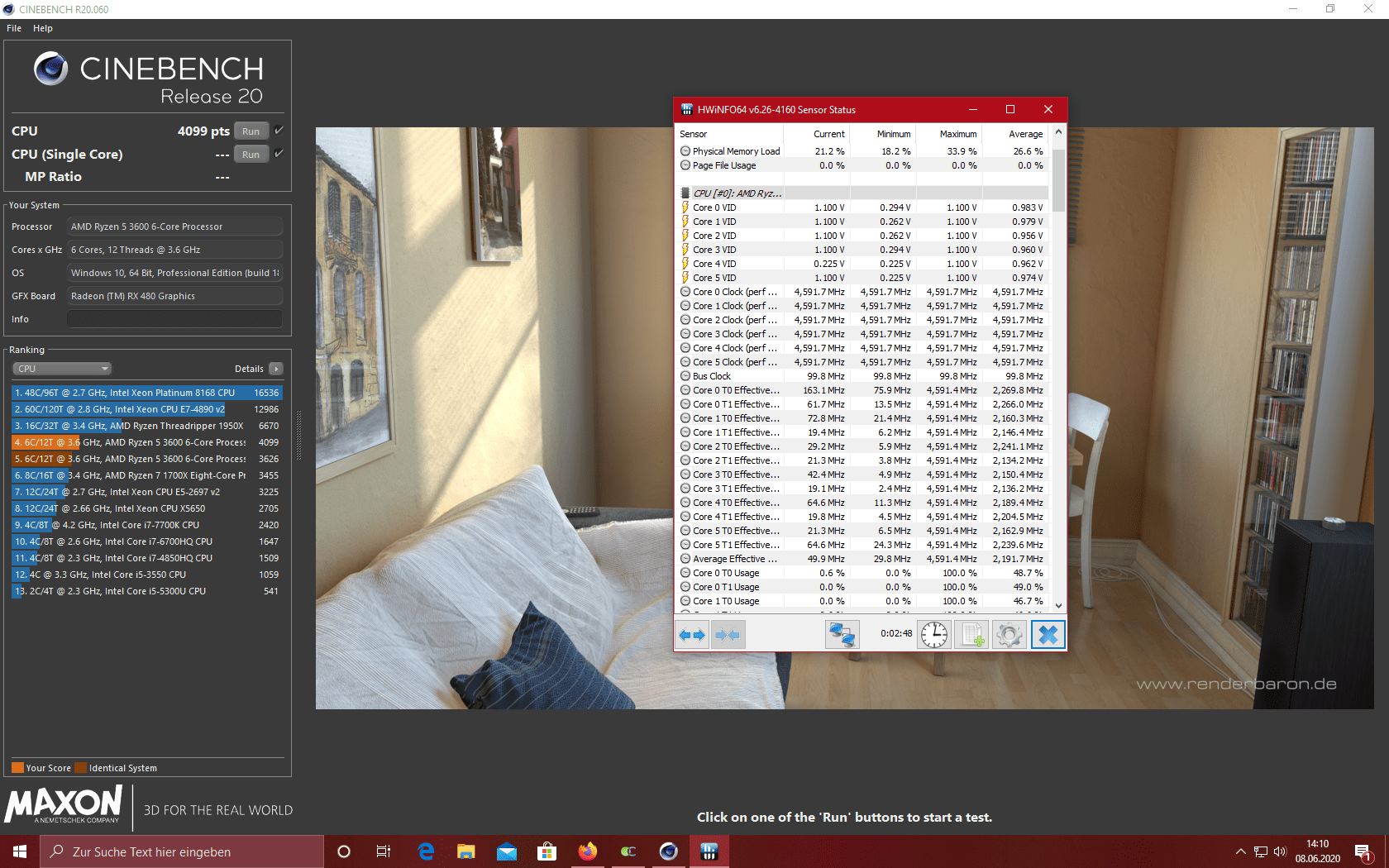
Task: Open the Mail app from taskbar
Action: pos(507,851)
